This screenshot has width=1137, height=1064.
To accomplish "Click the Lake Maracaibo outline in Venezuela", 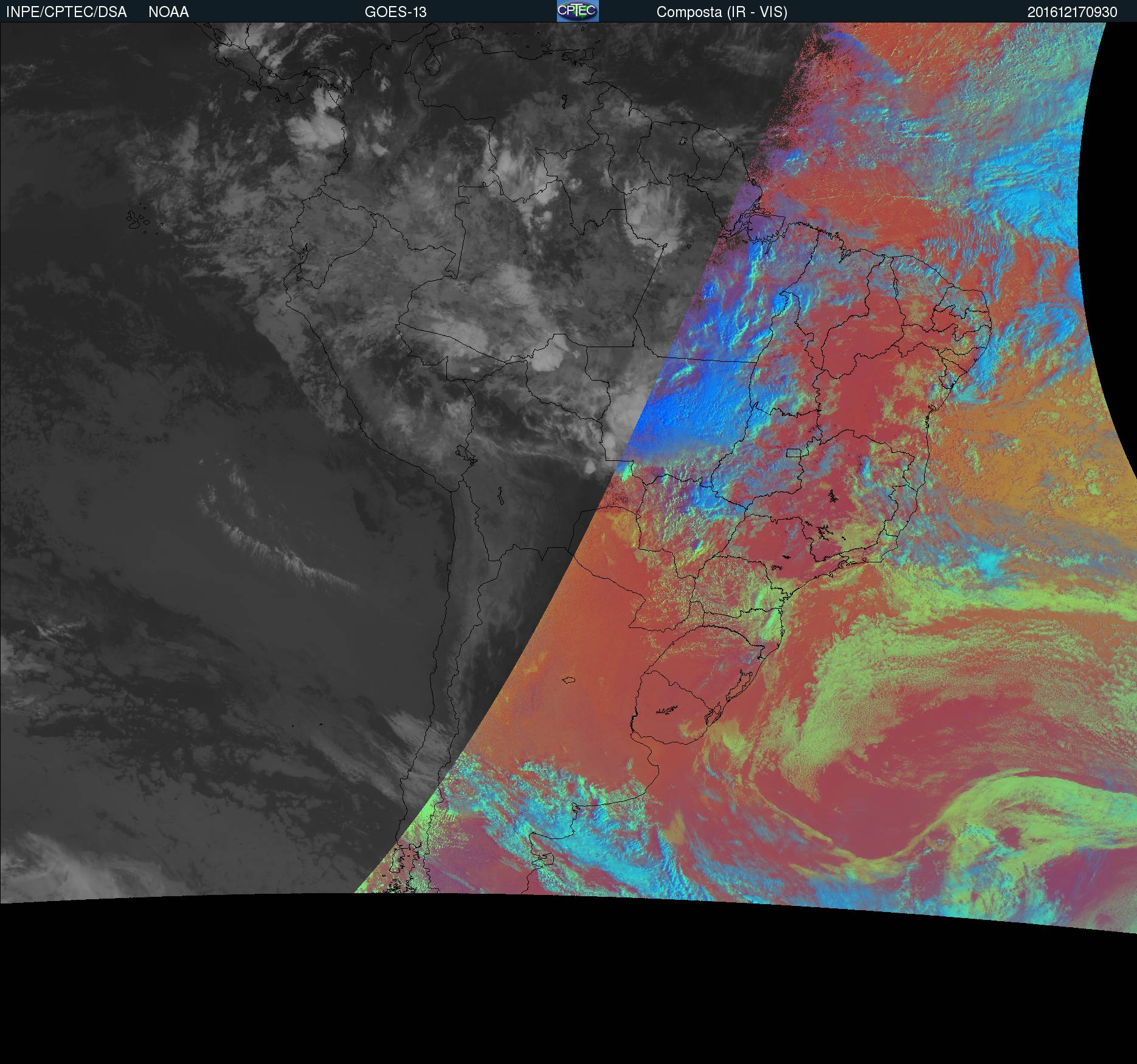I will click(x=432, y=63).
